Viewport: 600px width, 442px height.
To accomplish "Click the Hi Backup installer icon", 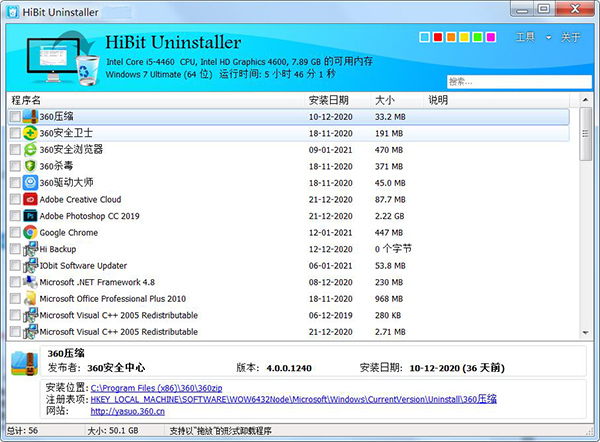I will (x=30, y=249).
